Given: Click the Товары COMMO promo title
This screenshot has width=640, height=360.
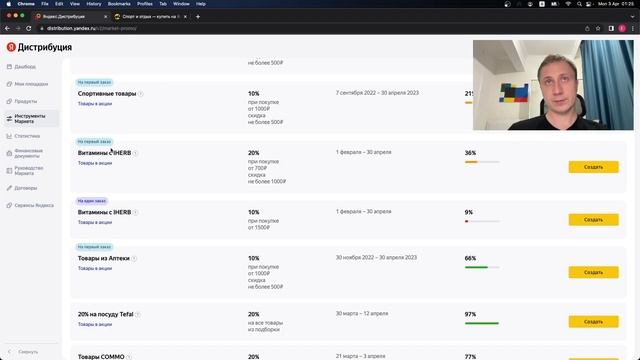Looking at the screenshot, I should [x=101, y=357].
